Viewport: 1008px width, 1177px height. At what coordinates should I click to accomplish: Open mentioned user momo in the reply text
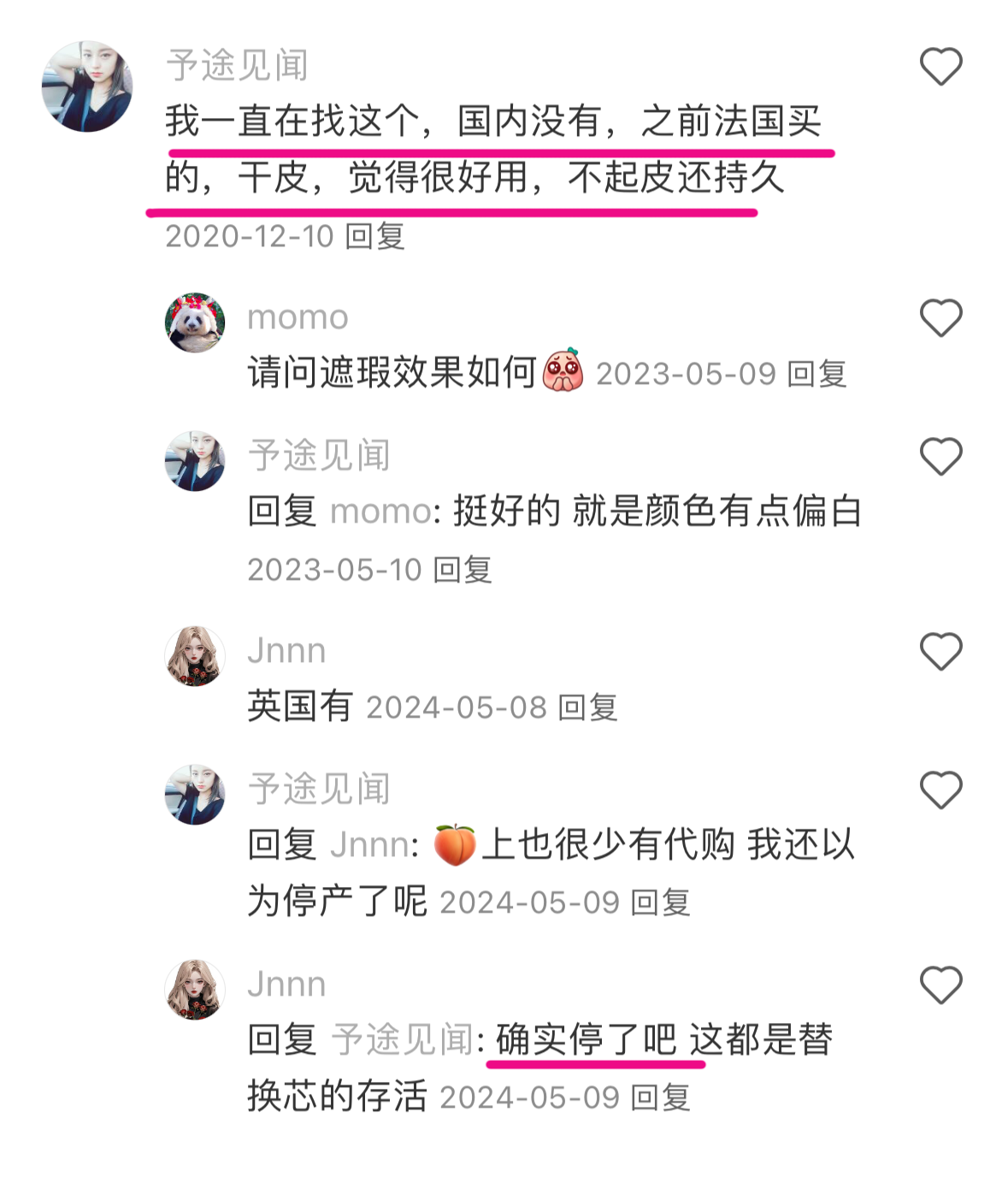point(380,512)
